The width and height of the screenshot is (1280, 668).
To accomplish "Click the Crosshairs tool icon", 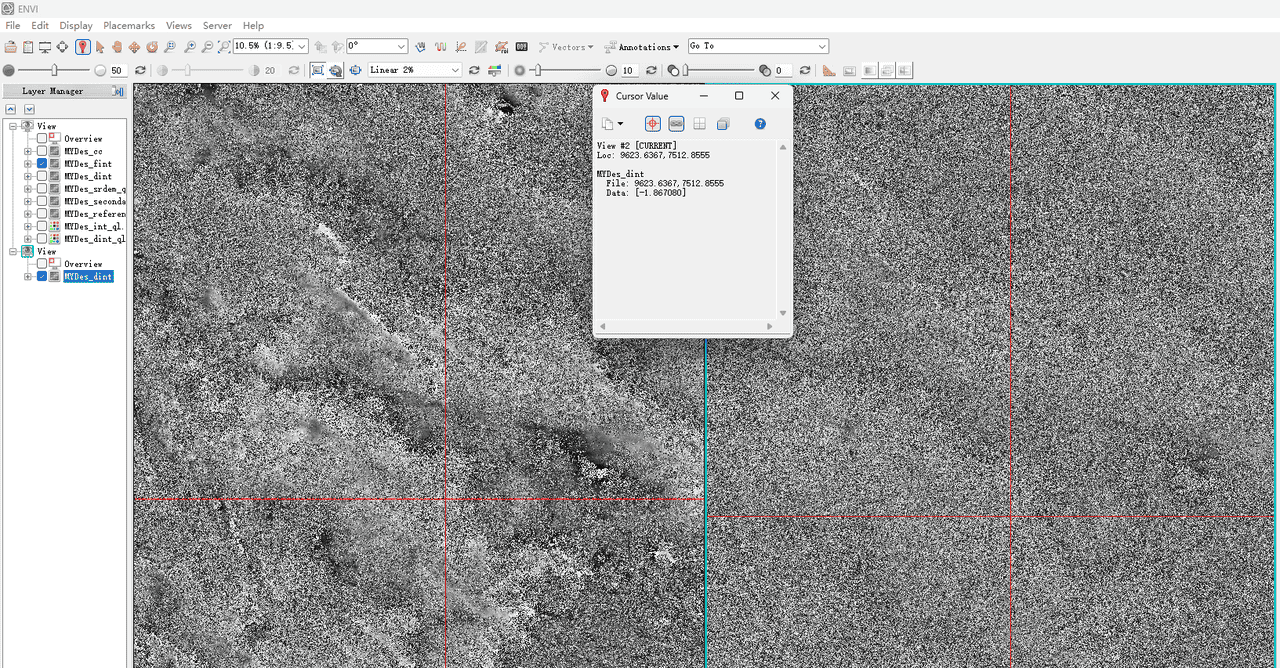I will 62,47.
